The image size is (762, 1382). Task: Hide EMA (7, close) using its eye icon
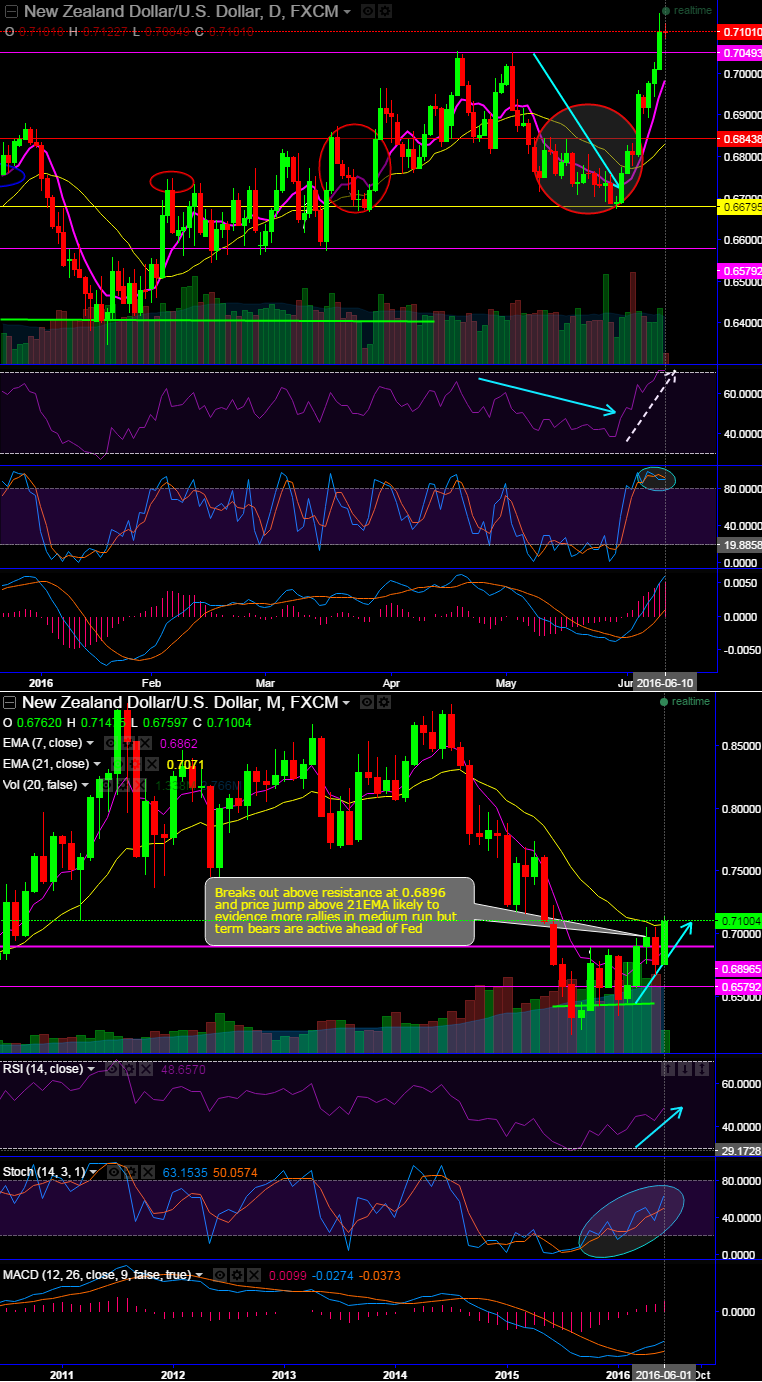click(111, 743)
